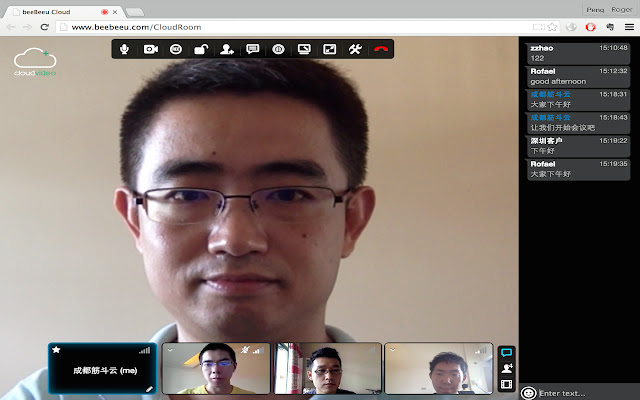Click the blue-named message sent at 15:18:43

tap(578, 123)
